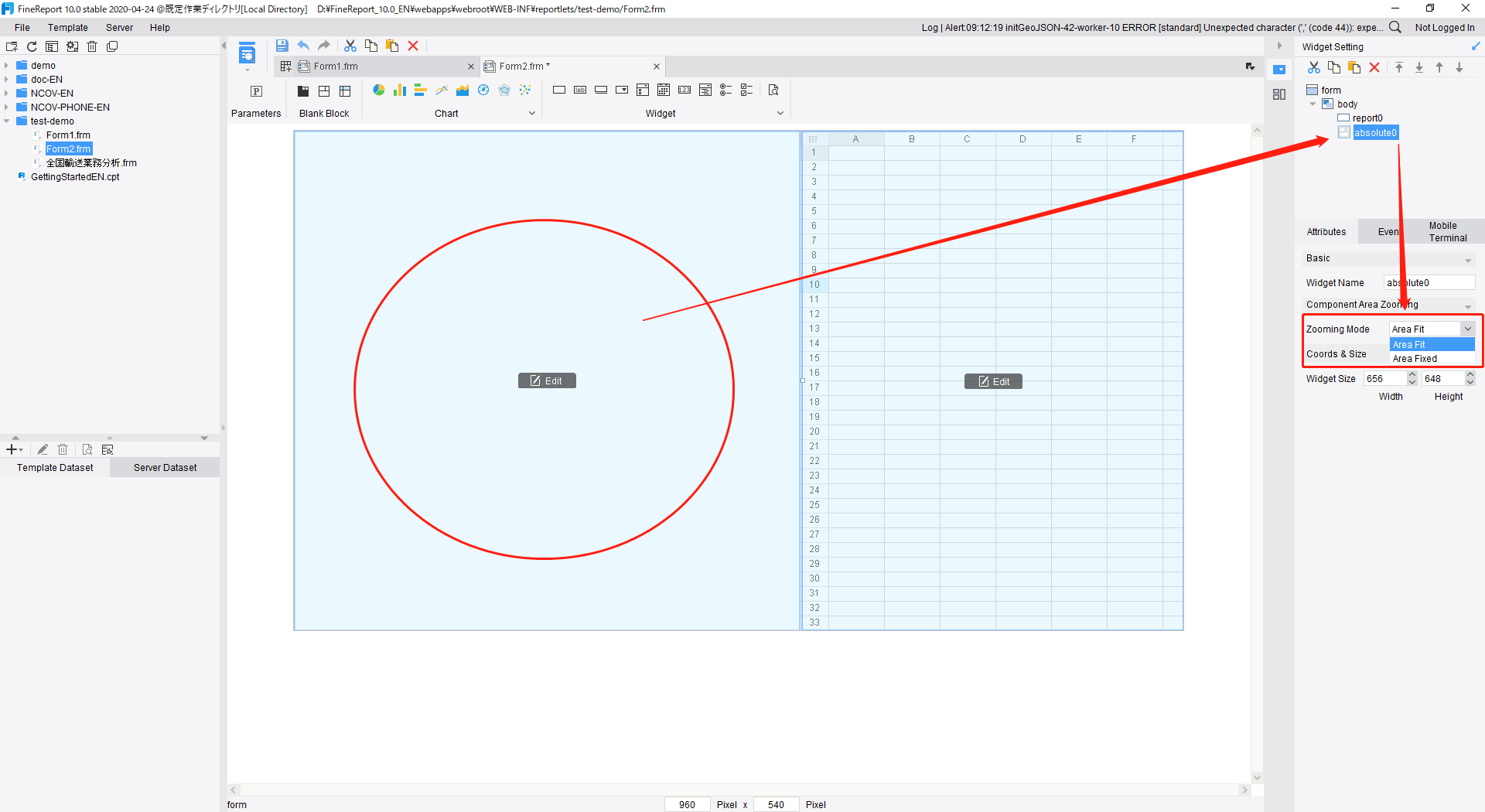Screen dimensions: 1485x812
Task: Move absolute0 up with the arrow icon
Action: click(x=1439, y=68)
